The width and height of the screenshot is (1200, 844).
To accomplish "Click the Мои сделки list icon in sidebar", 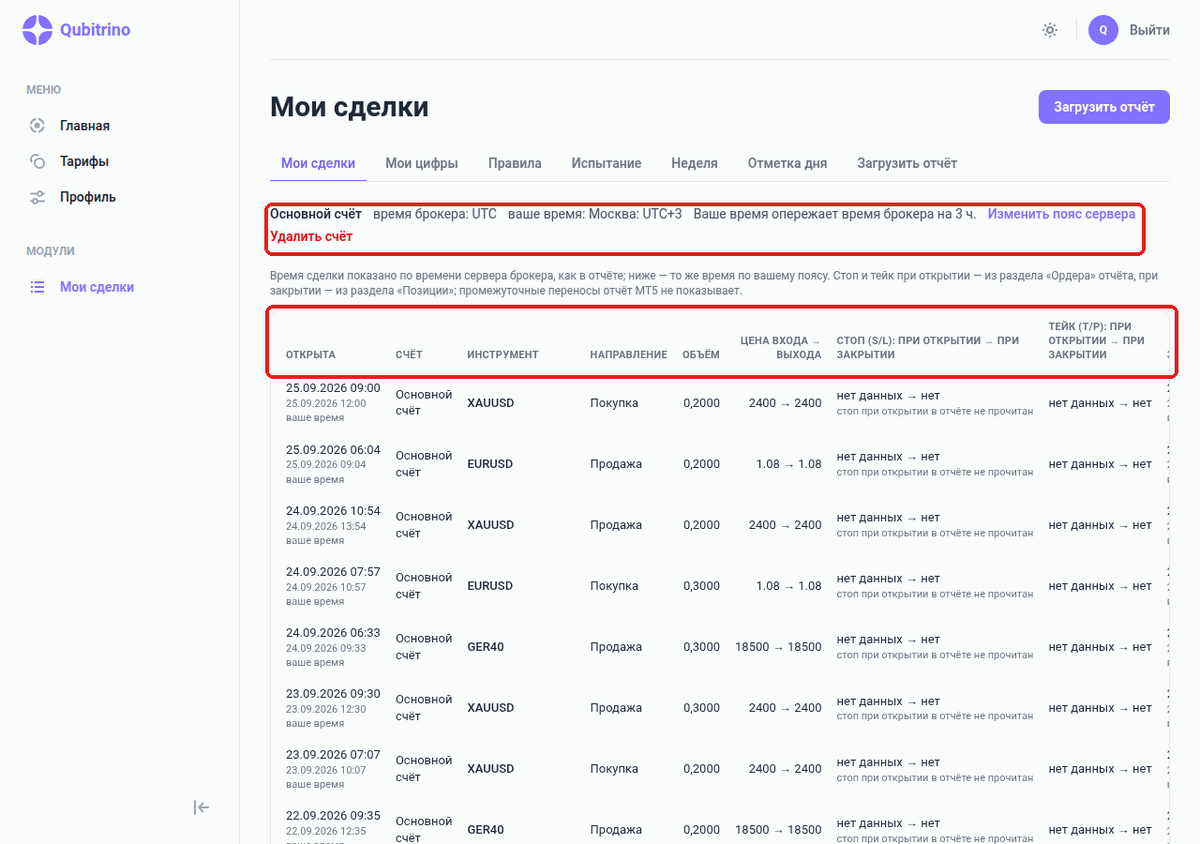I will pos(37,287).
